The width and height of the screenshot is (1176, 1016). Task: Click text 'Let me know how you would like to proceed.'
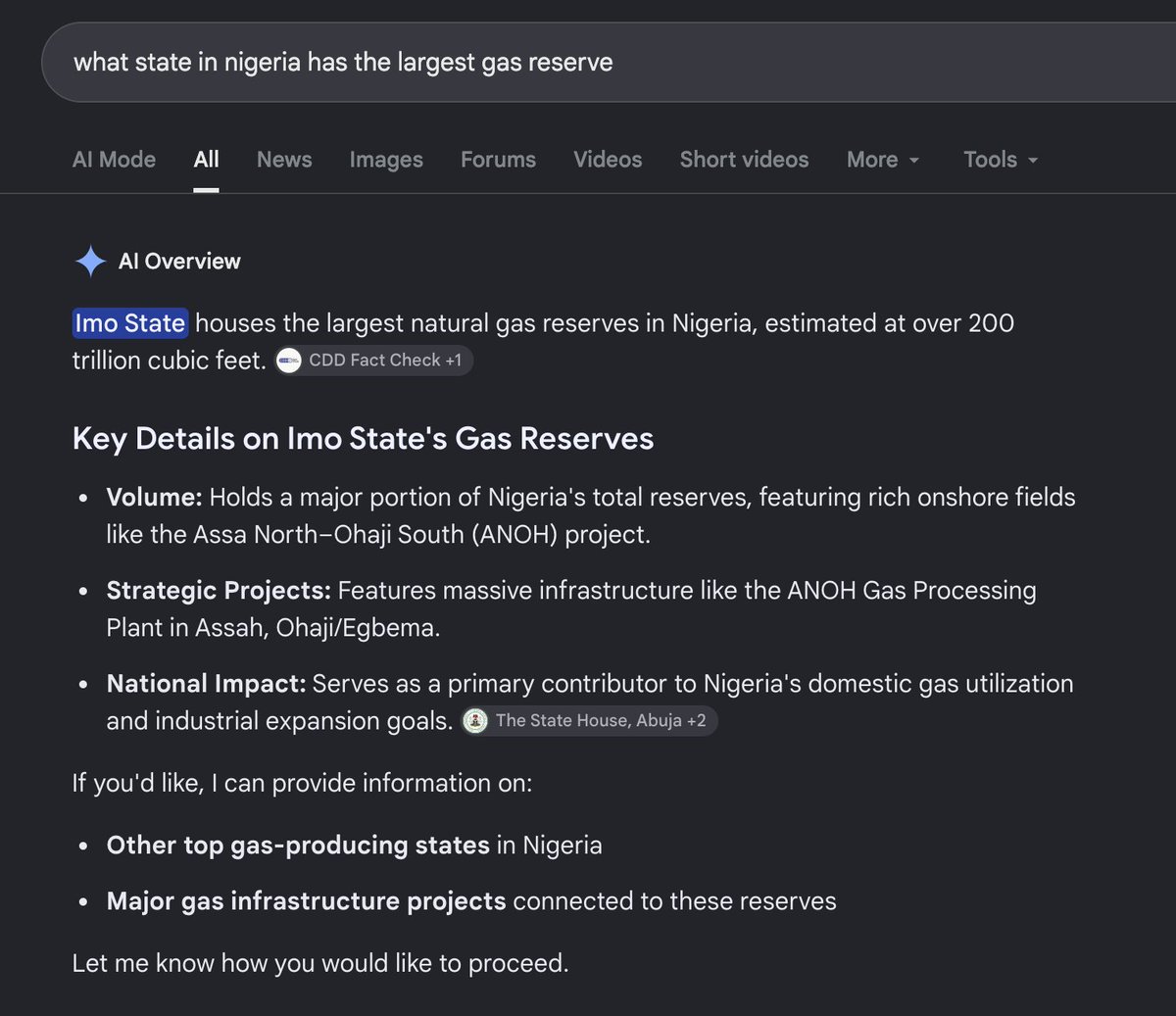(x=320, y=963)
